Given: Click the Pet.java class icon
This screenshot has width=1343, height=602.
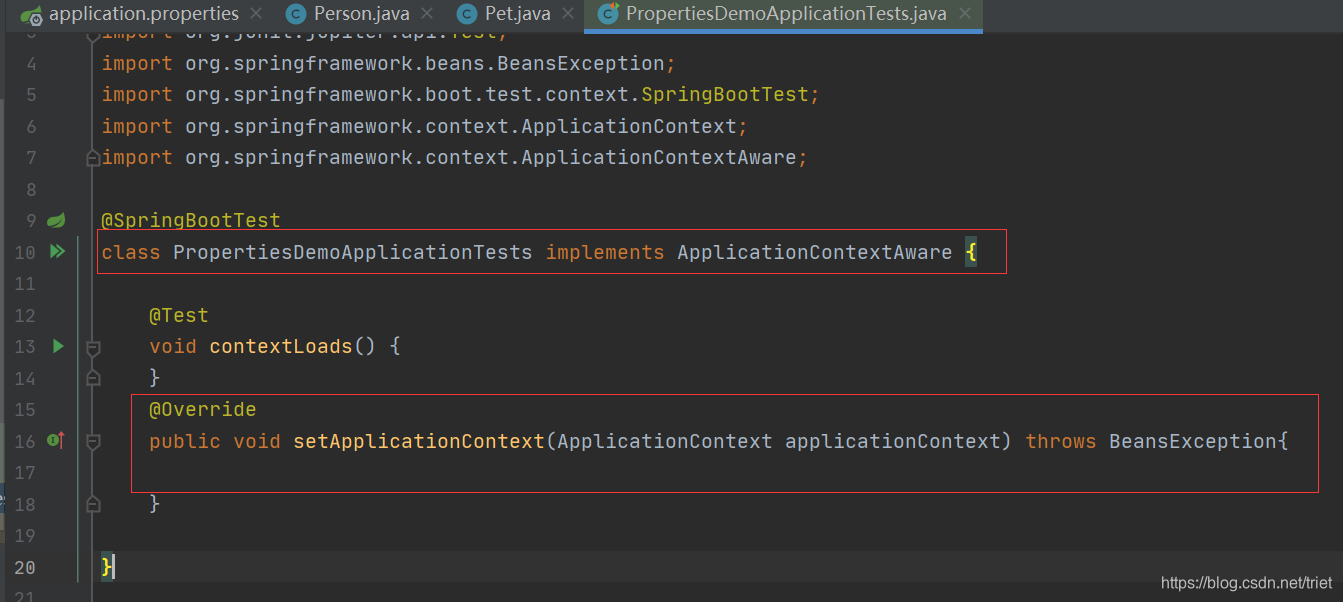Looking at the screenshot, I should point(466,14).
